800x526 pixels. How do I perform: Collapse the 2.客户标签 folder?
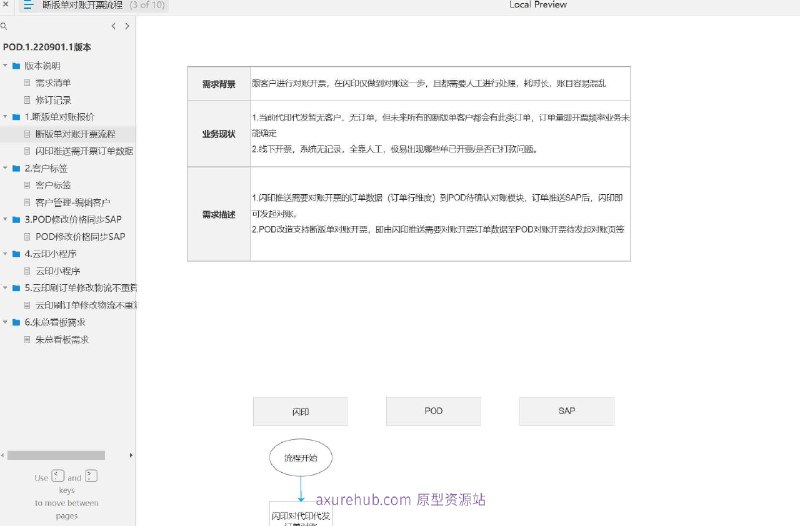pos(5,168)
